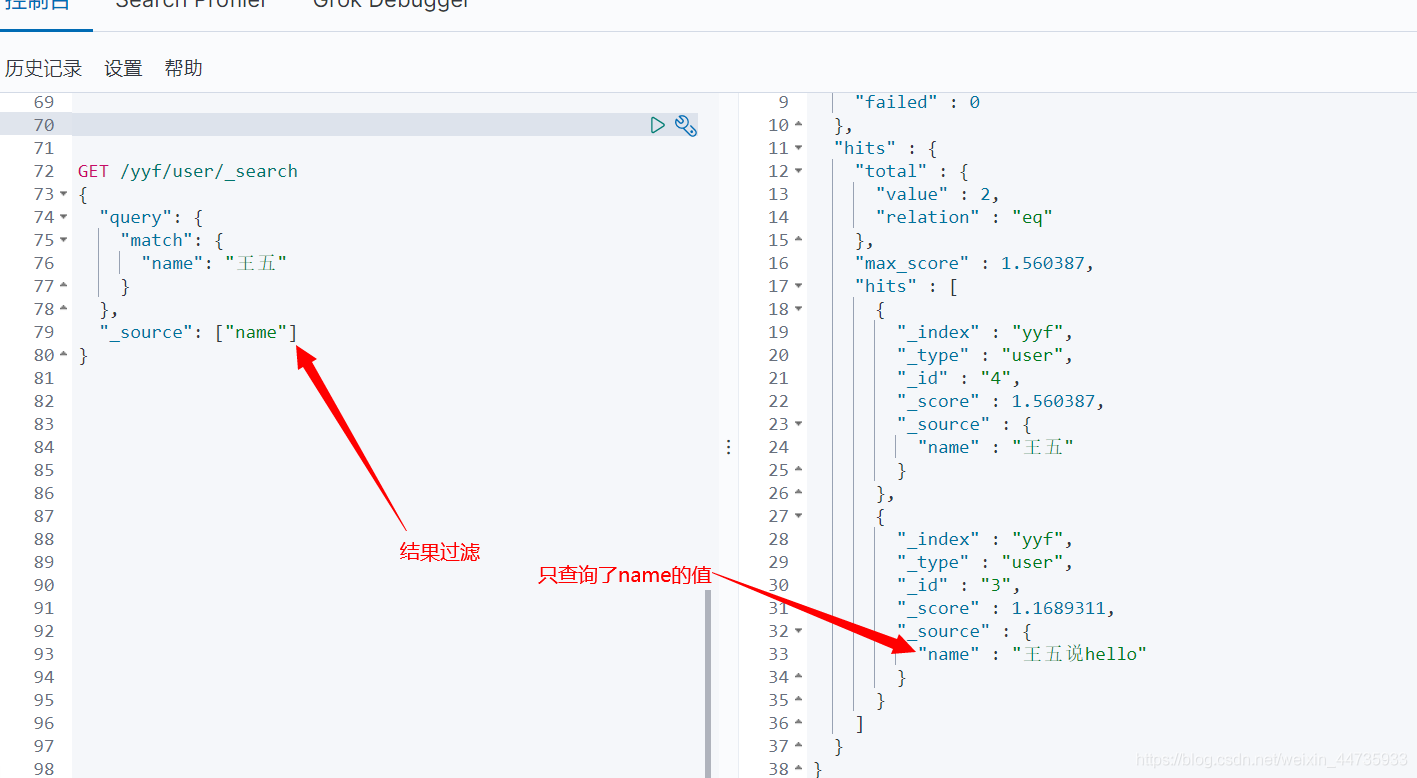Image resolution: width=1417 pixels, height=778 pixels.
Task: Toggle fold marker at response line 15
Action: 798,240
